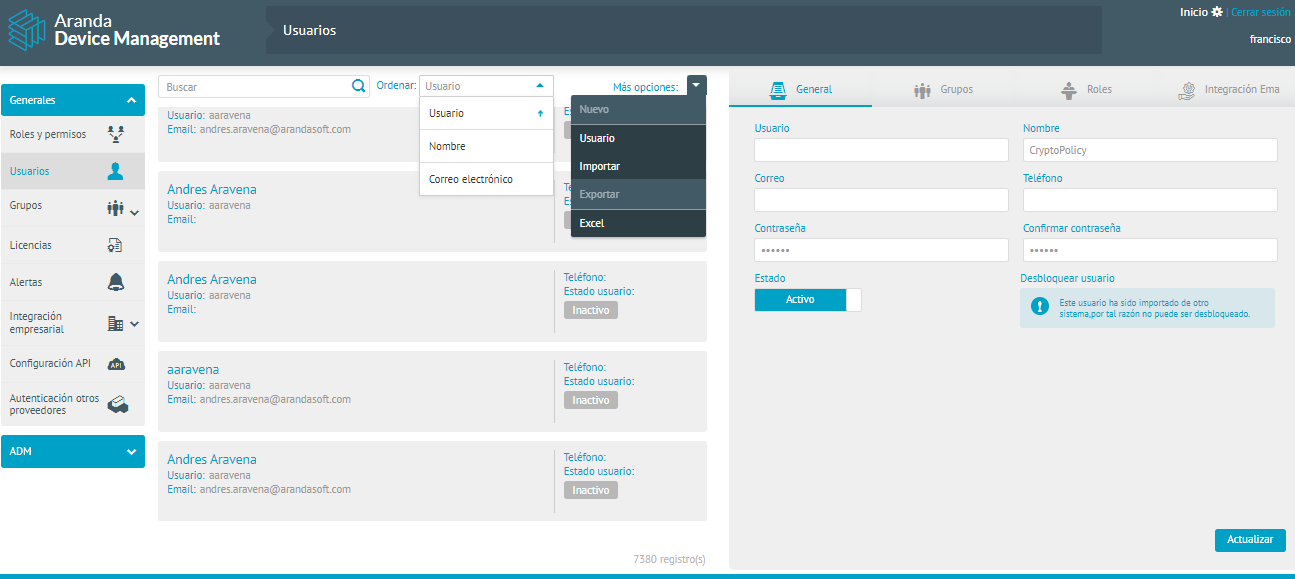Click the Configuración API icon

click(x=115, y=364)
